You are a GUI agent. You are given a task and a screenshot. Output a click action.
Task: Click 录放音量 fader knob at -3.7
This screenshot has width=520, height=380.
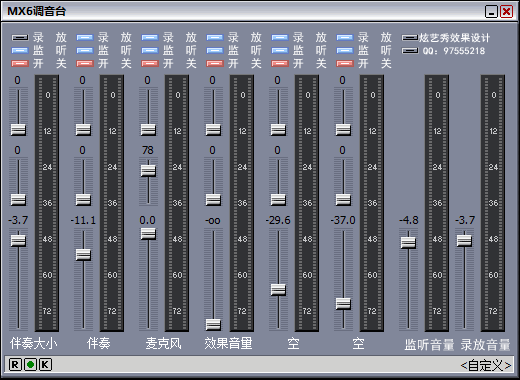click(x=464, y=241)
